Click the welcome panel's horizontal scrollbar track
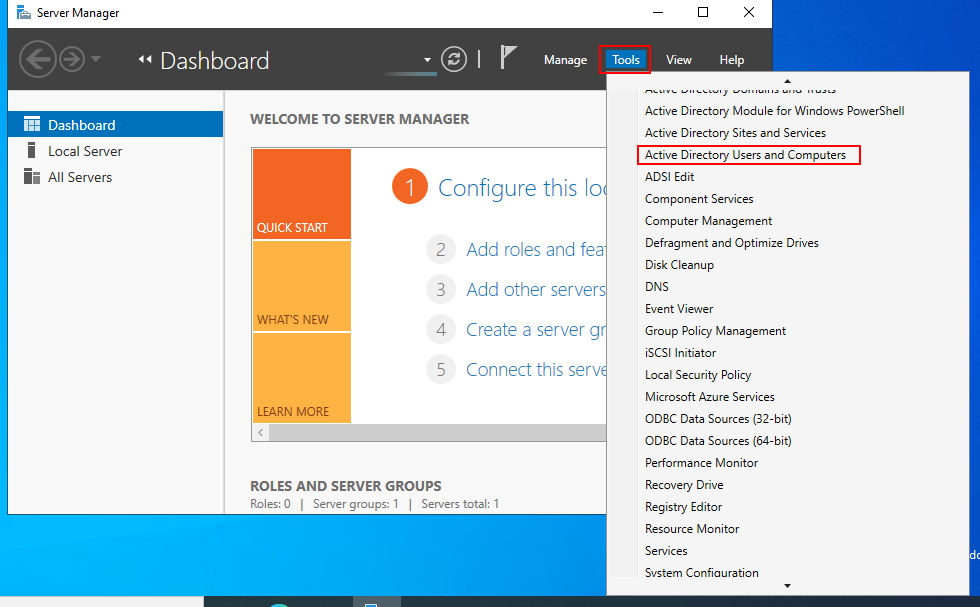The height and width of the screenshot is (607, 980). point(438,432)
